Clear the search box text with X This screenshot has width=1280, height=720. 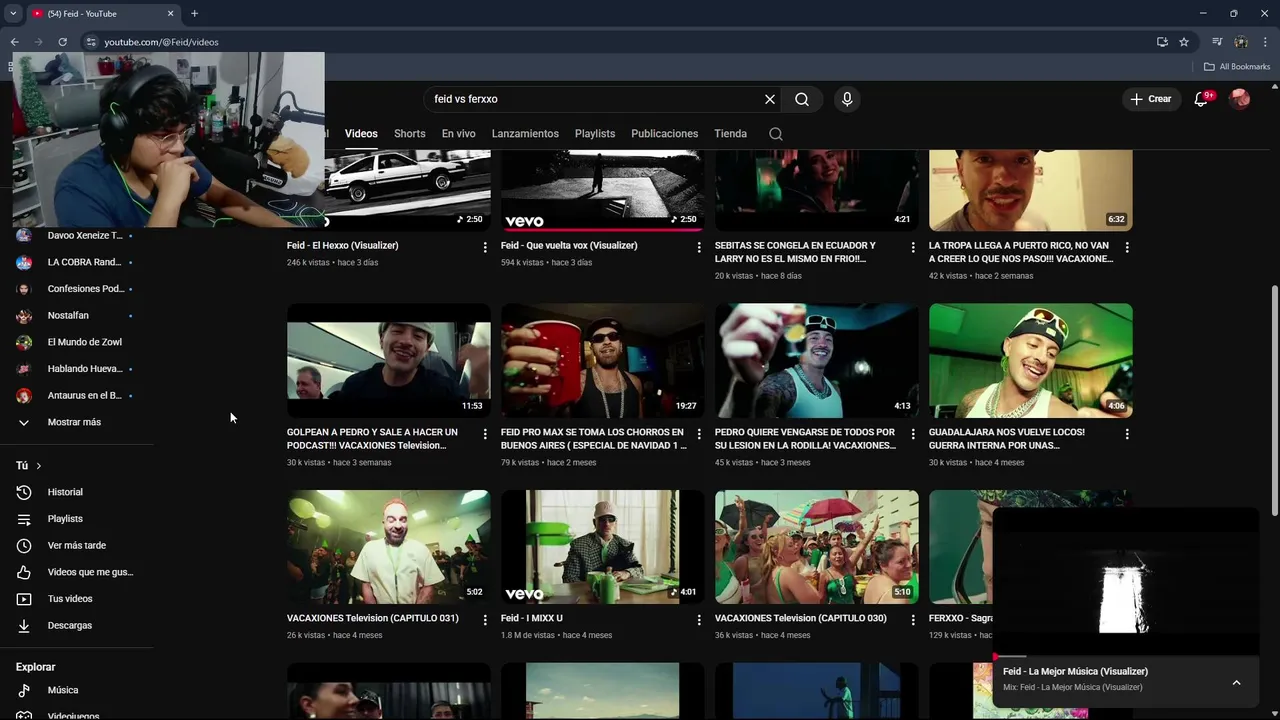[770, 99]
